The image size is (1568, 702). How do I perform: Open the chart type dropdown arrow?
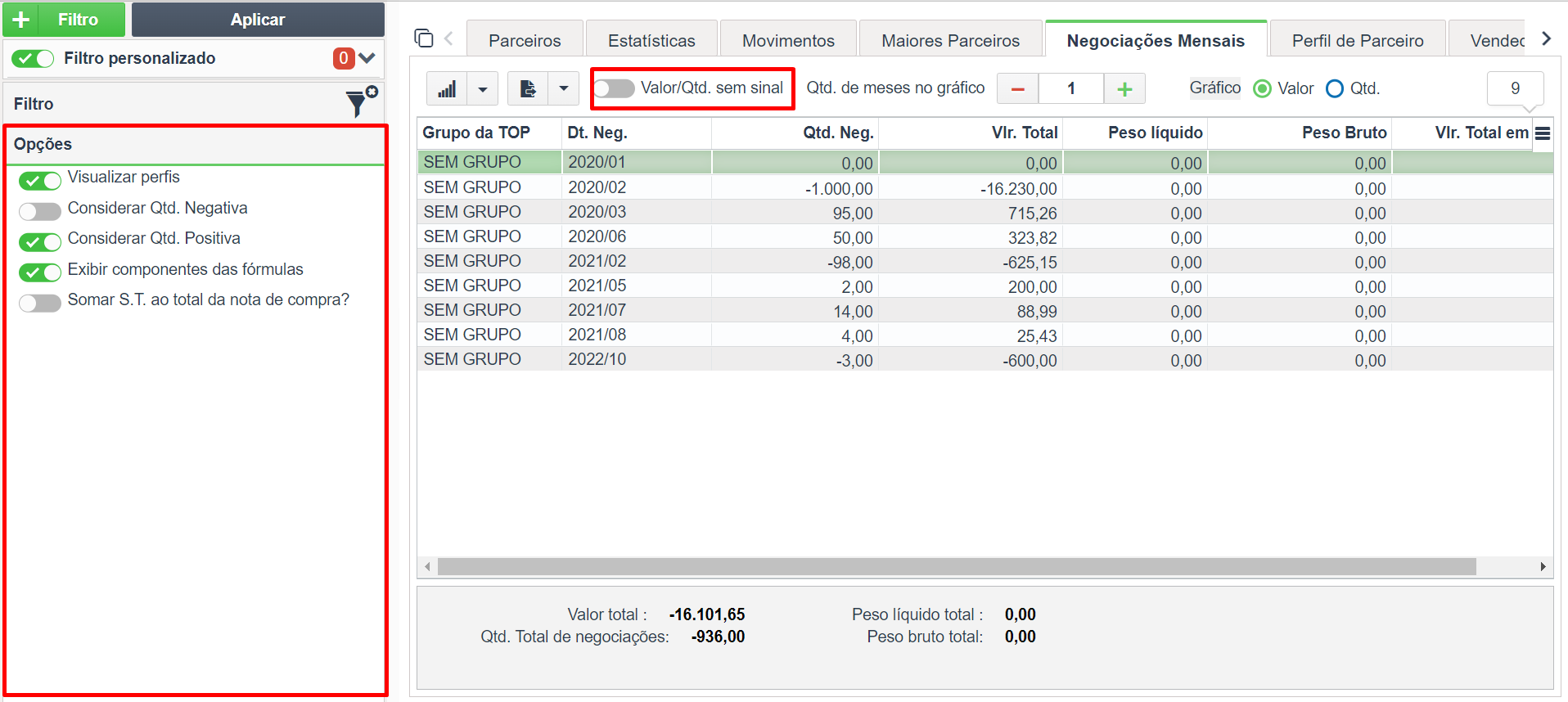[483, 88]
